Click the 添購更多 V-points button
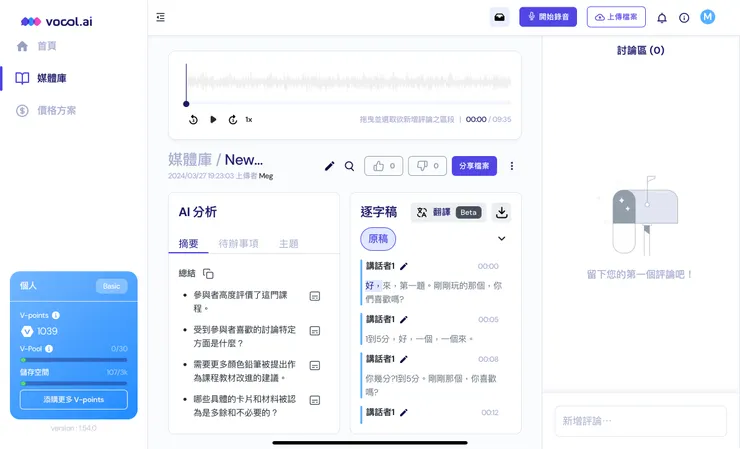 click(x=74, y=399)
